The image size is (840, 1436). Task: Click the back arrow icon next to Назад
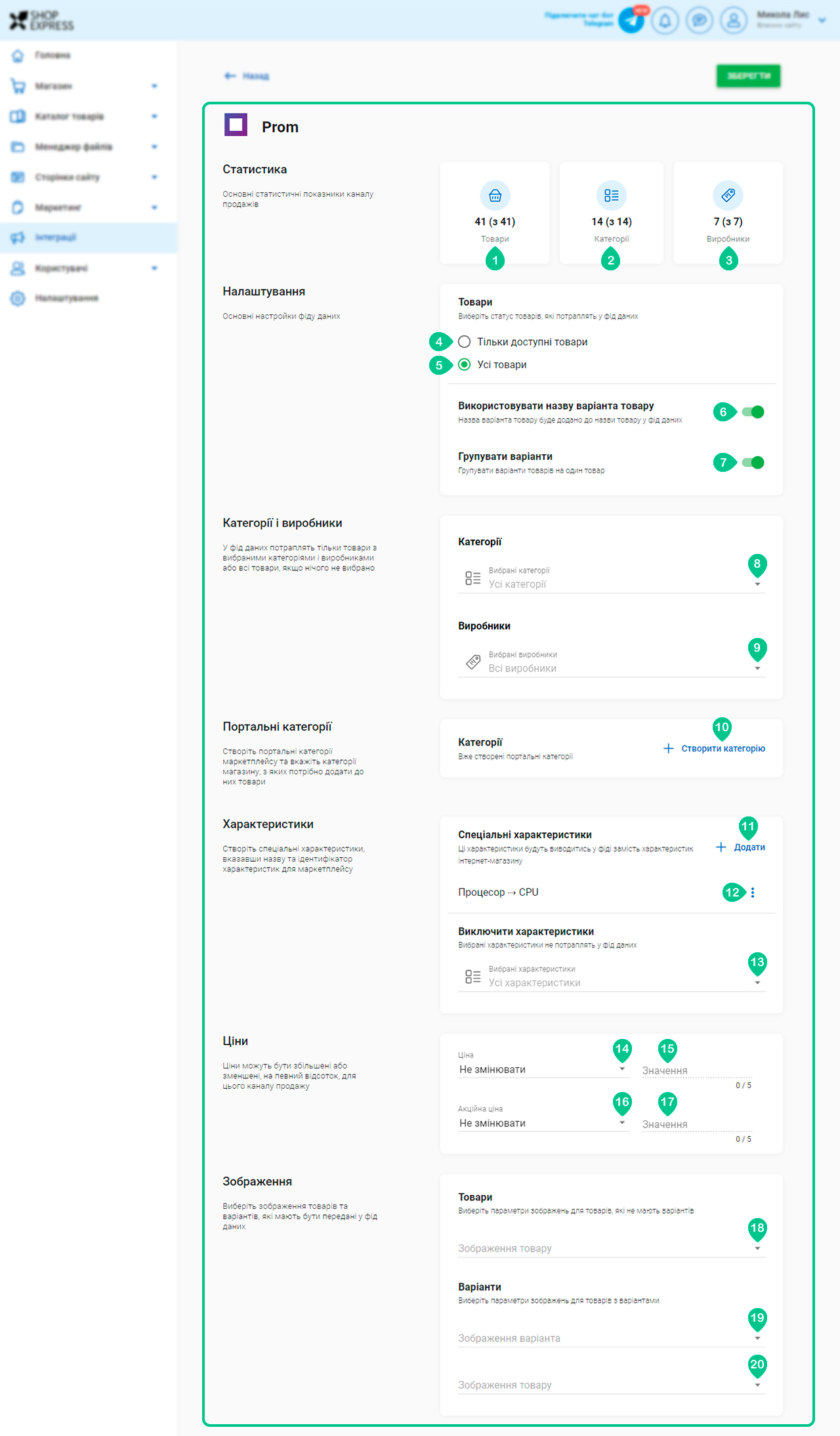(230, 76)
